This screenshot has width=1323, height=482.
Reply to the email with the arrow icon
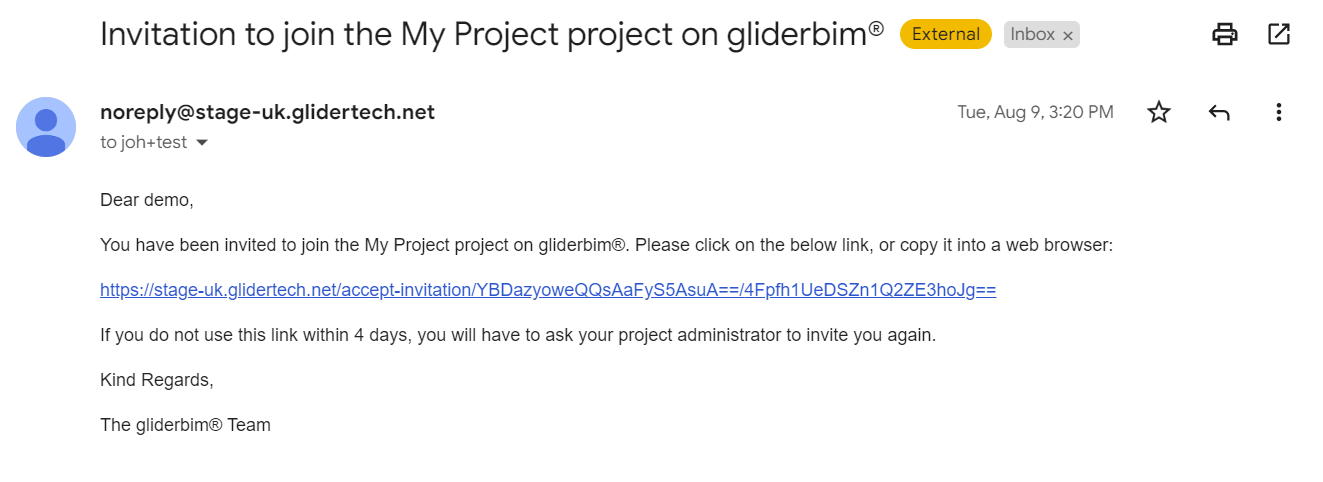1218,112
